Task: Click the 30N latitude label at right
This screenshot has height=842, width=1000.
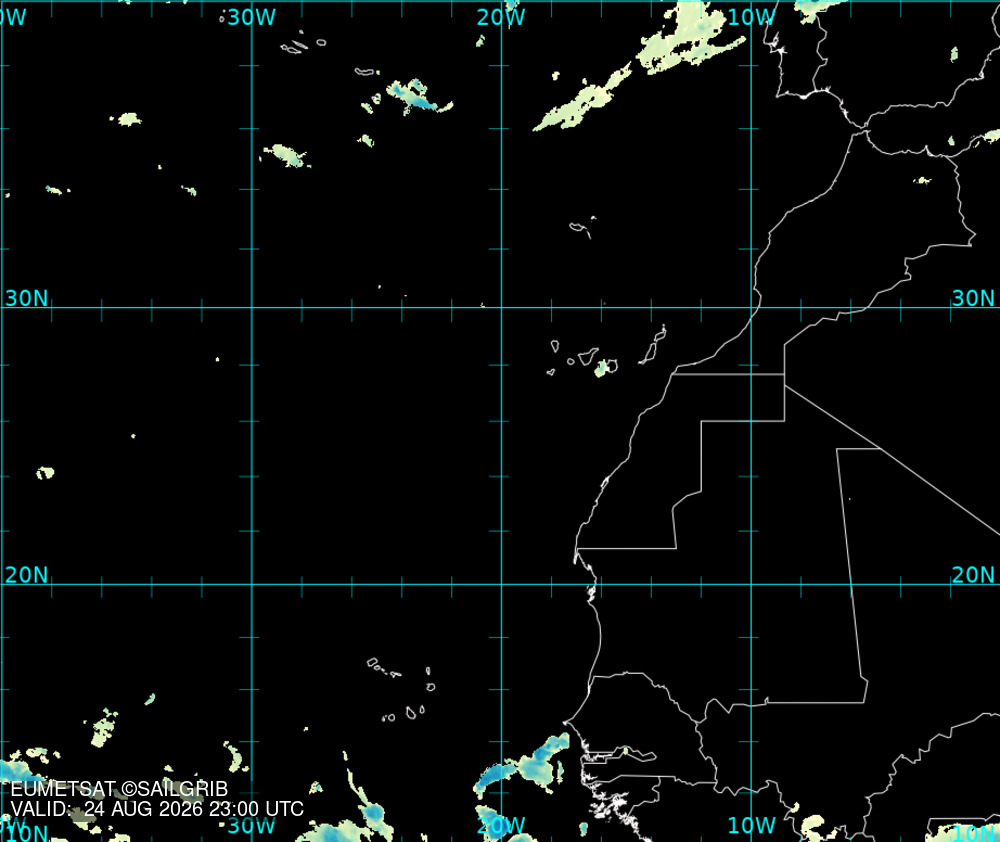Action: (x=973, y=298)
